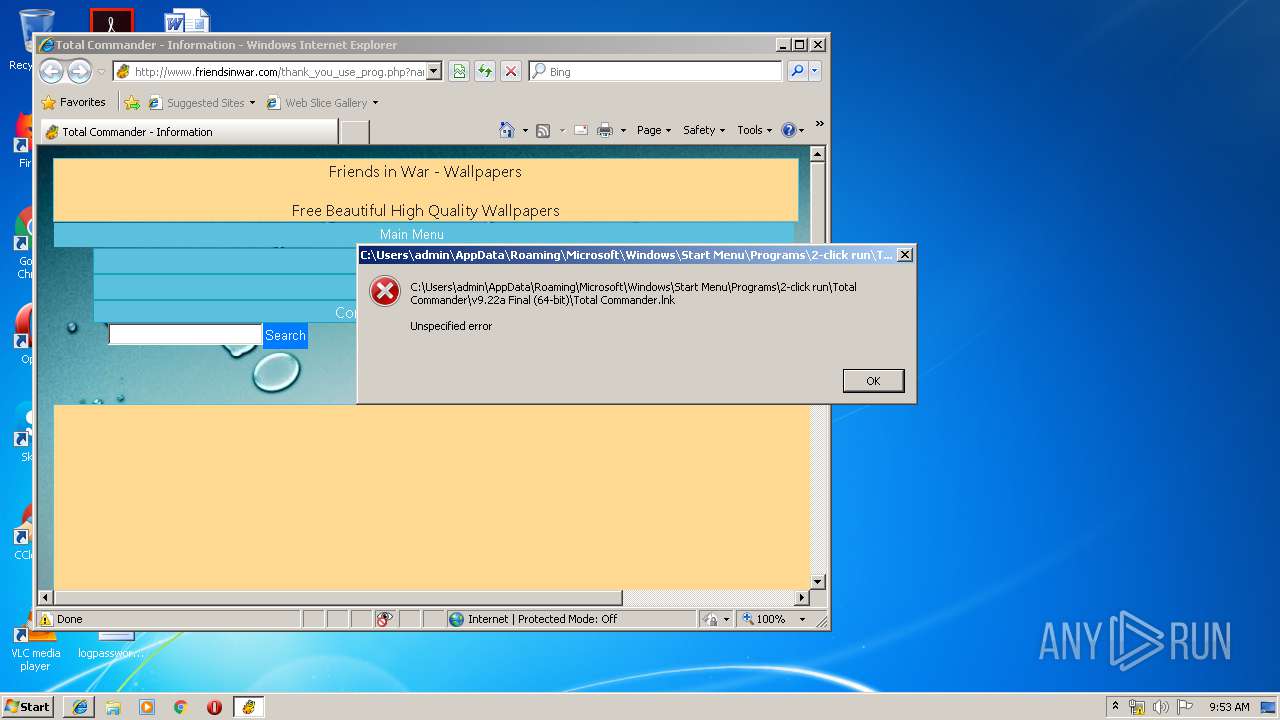Screen dimensions: 1280x720
Task: Click the RSS Feeds icon
Action: (x=543, y=130)
